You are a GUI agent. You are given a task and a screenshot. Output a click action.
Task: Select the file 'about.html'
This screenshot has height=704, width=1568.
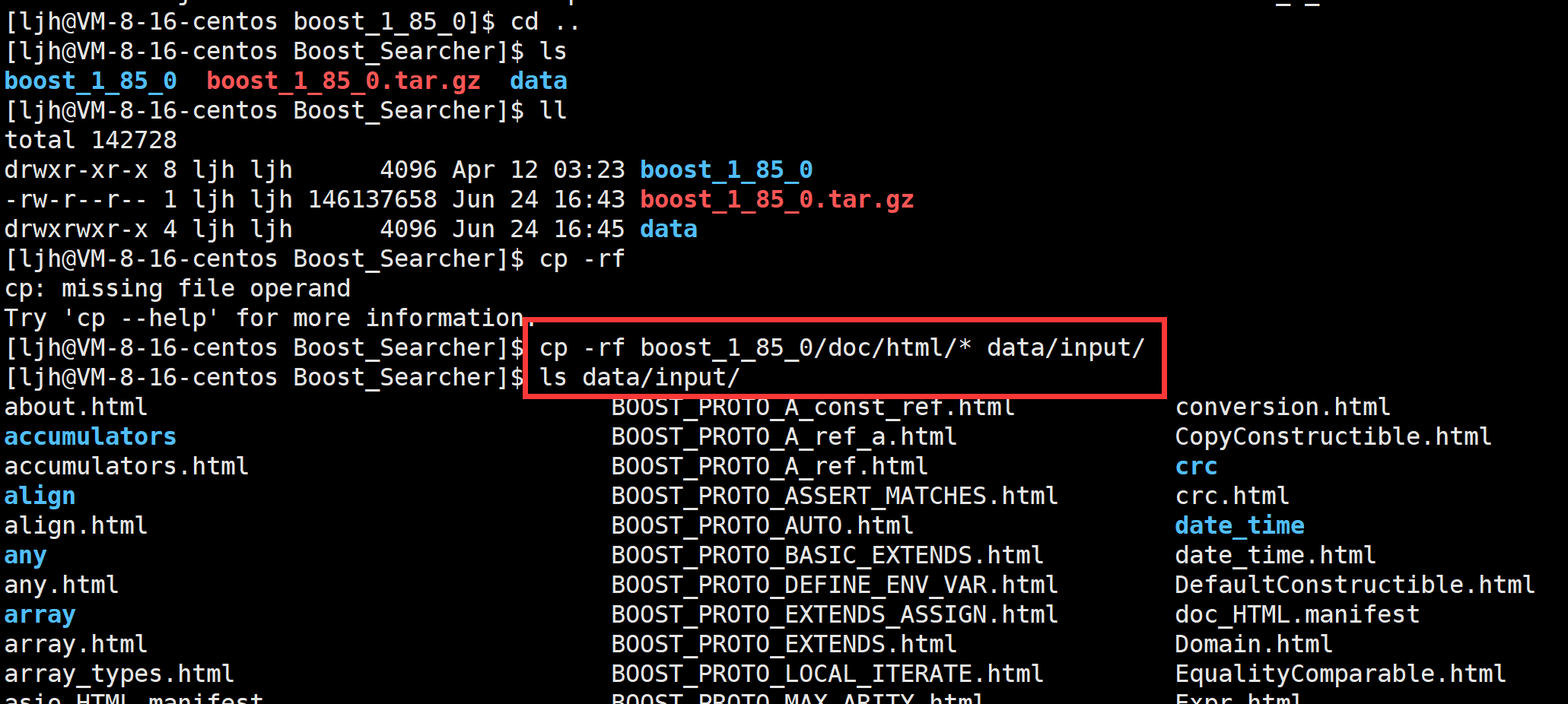(x=76, y=407)
